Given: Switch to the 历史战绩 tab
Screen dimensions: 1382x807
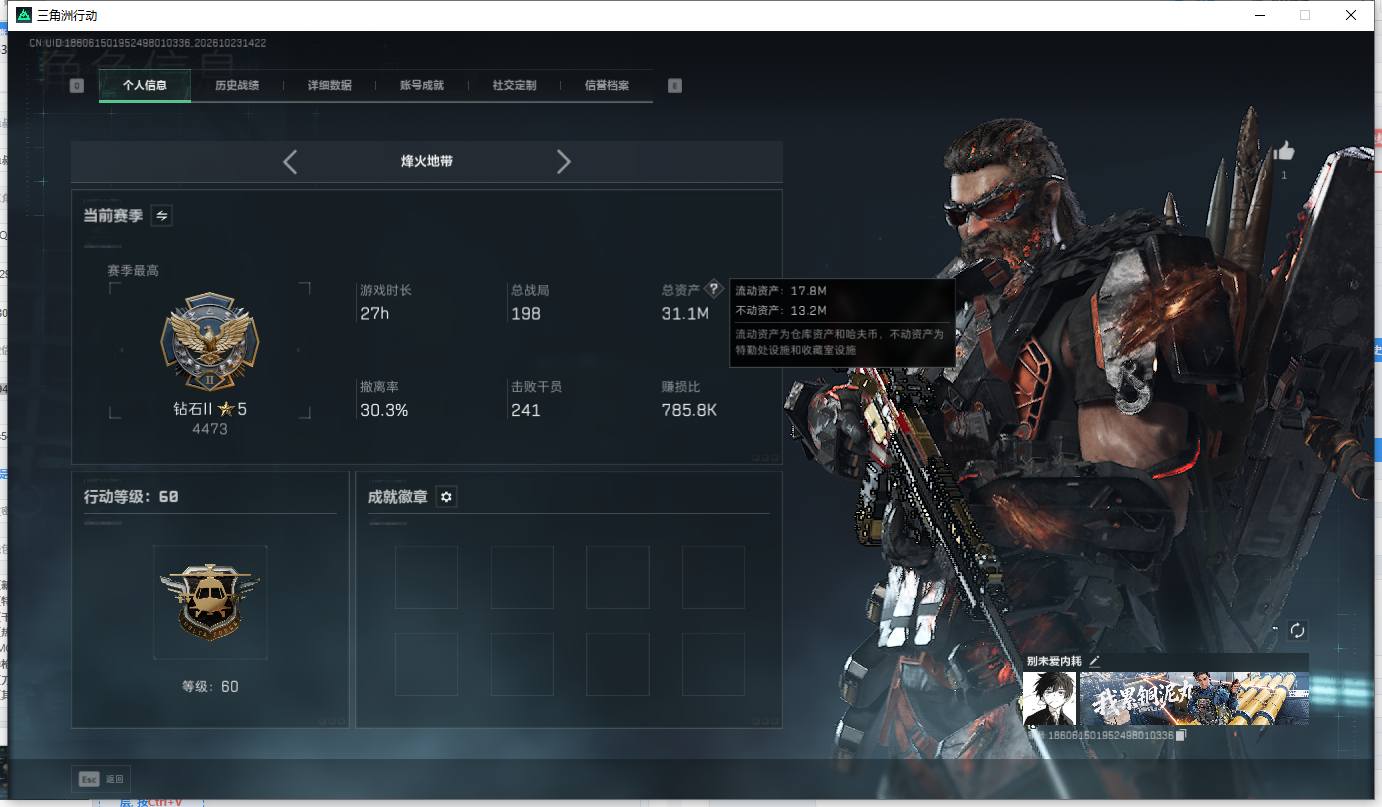Looking at the screenshot, I should 237,86.
